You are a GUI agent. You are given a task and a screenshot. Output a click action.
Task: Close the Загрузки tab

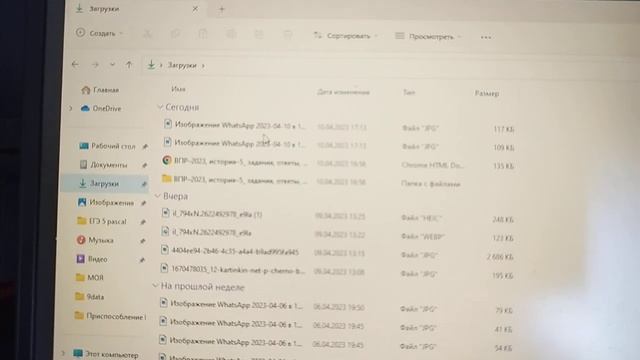point(195,9)
